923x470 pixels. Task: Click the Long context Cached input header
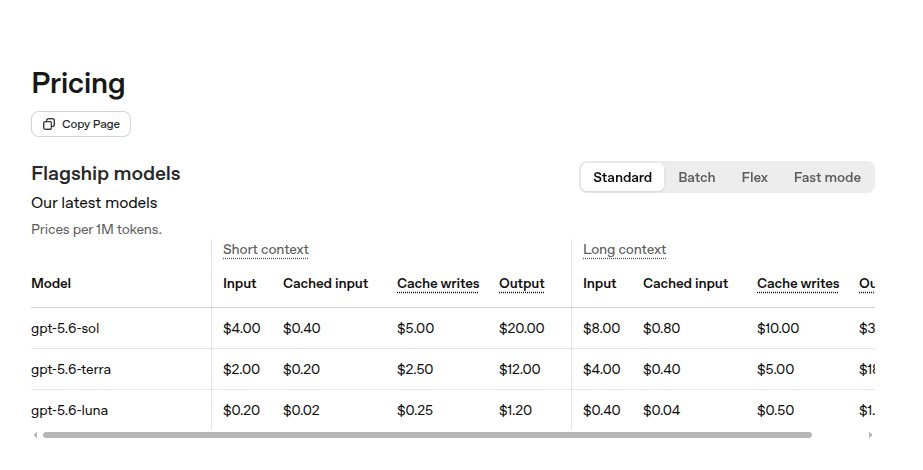[x=685, y=283]
